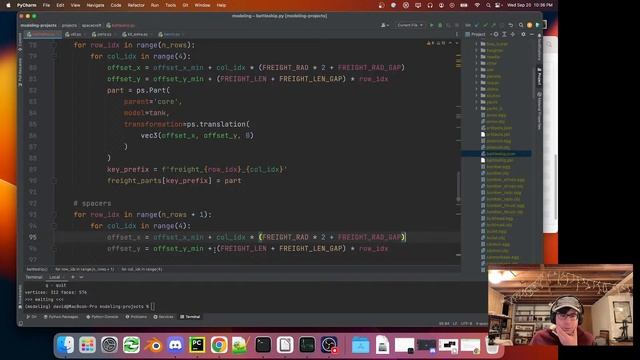Toggle fold marker on line 78 for-loop
640x360 pixels.
pyautogui.click(x=54, y=45)
